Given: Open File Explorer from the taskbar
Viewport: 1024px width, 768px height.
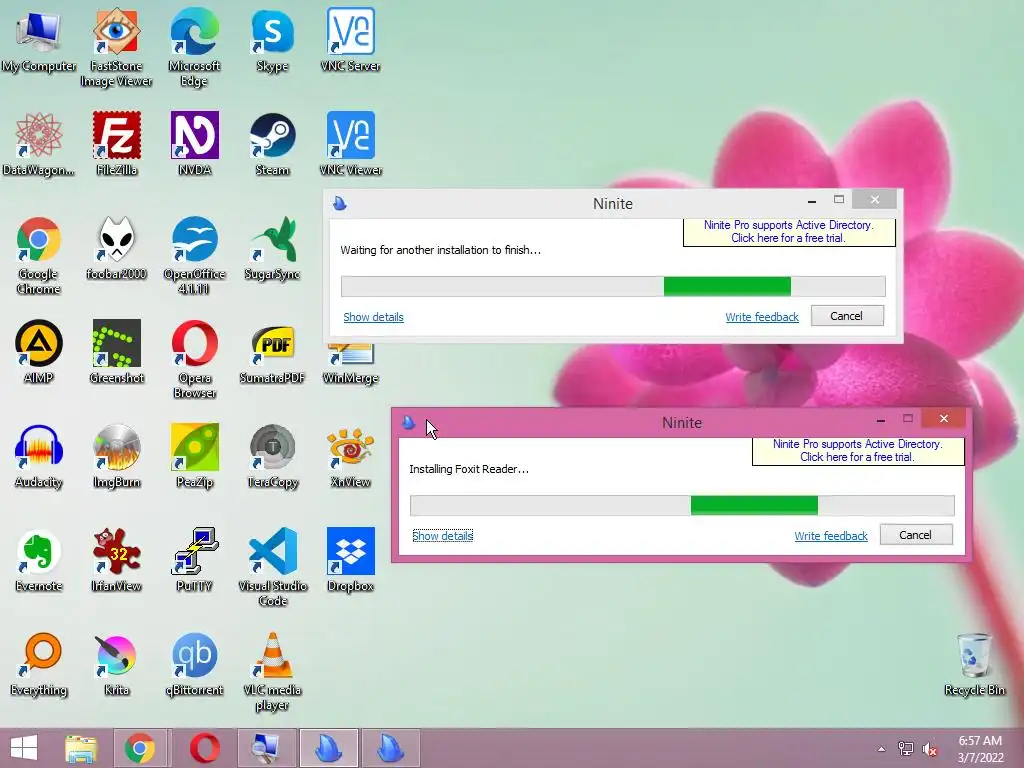Looking at the screenshot, I should click(x=81, y=748).
